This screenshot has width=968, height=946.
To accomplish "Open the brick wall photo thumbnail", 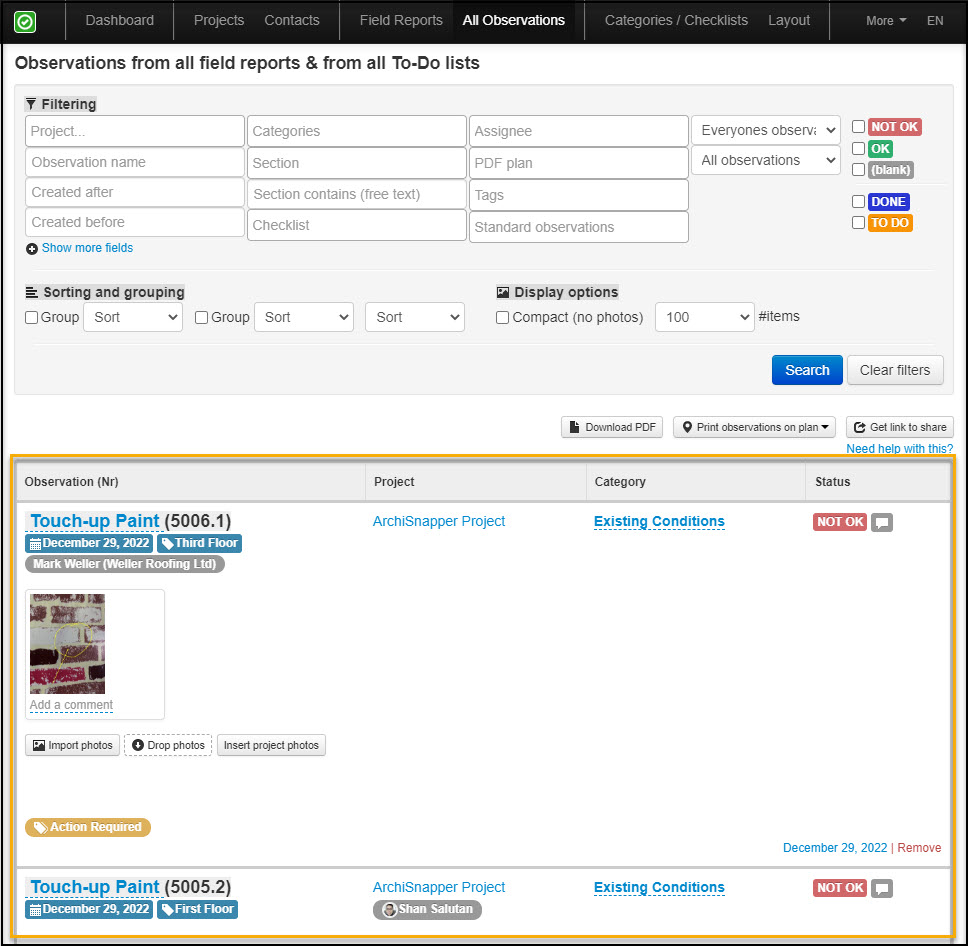I will pyautogui.click(x=67, y=644).
